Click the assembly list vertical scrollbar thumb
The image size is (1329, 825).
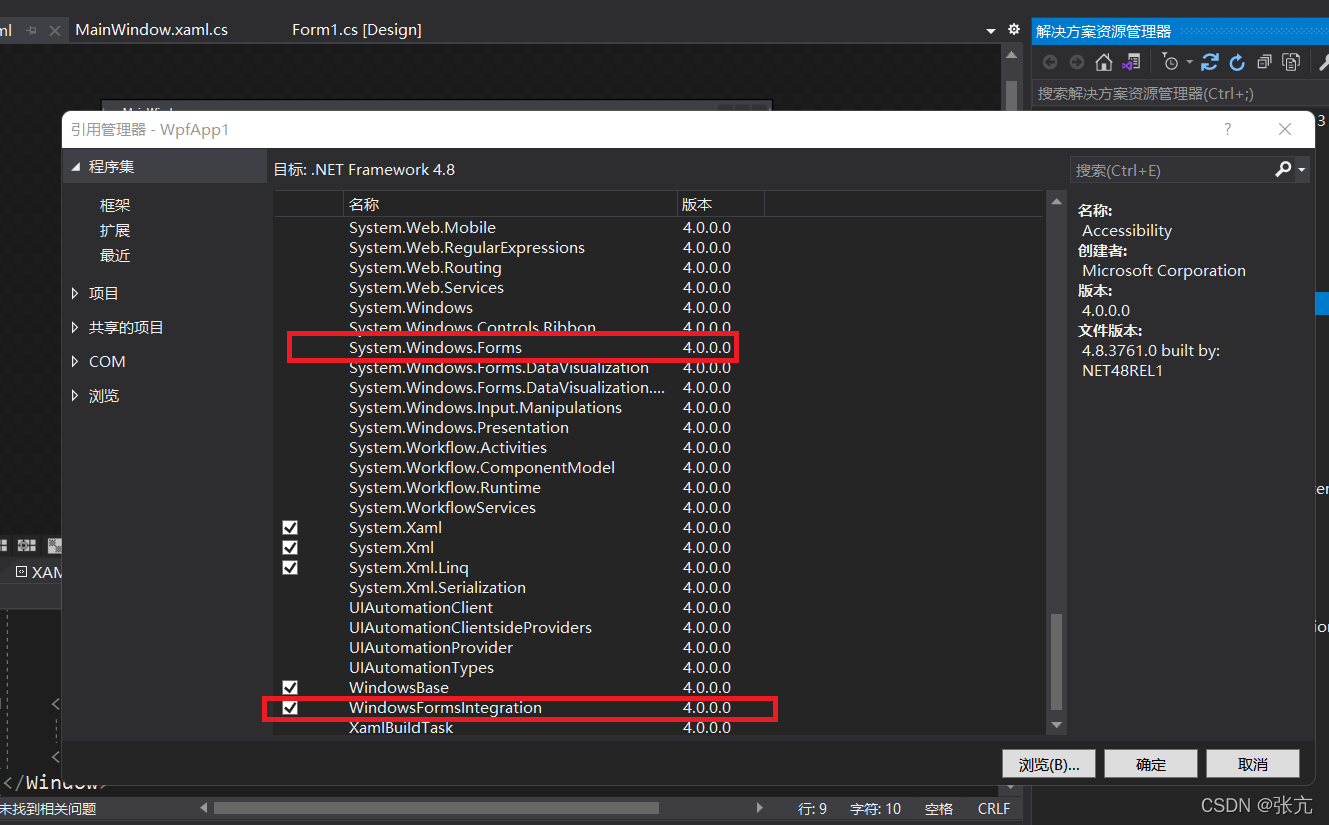[1057, 660]
